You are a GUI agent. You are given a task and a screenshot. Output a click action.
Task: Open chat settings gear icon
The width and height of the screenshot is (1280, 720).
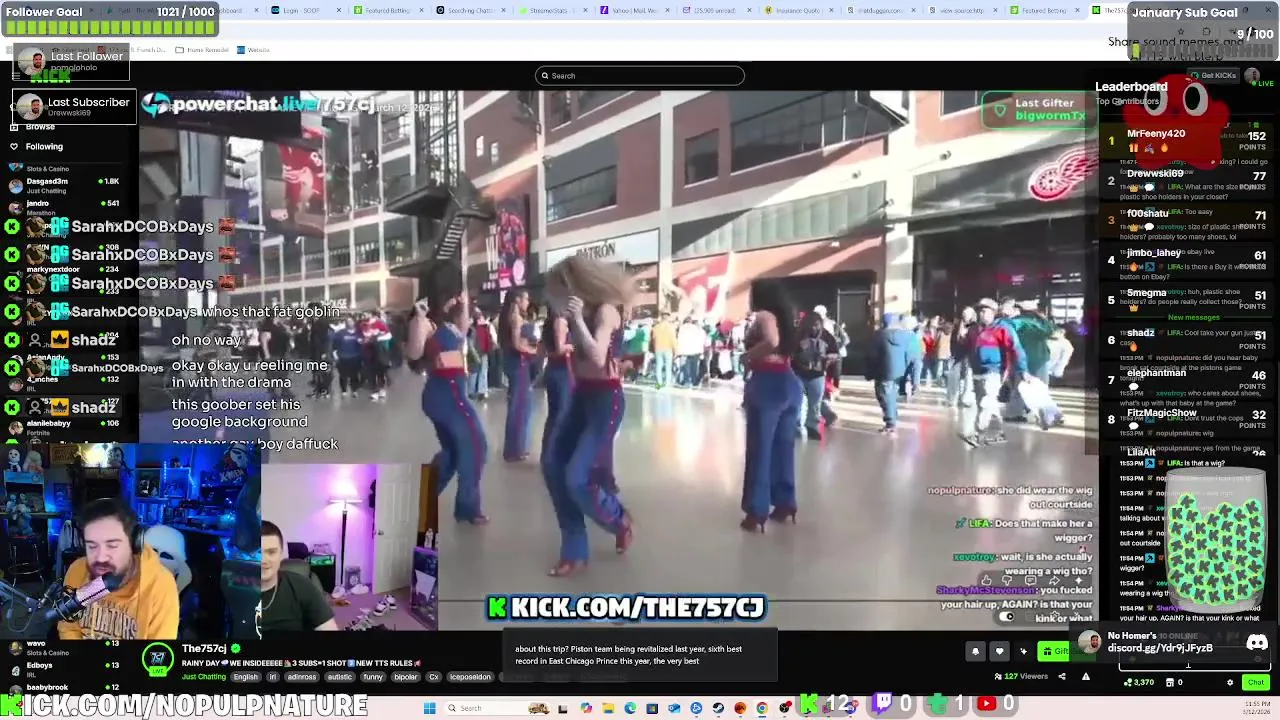click(x=1230, y=682)
